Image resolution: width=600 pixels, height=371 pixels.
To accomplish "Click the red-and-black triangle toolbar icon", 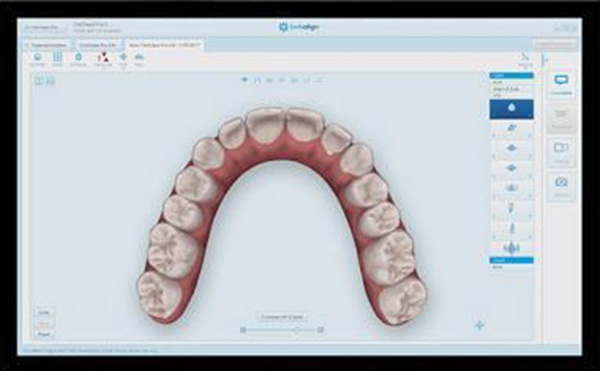I will pos(103,57).
